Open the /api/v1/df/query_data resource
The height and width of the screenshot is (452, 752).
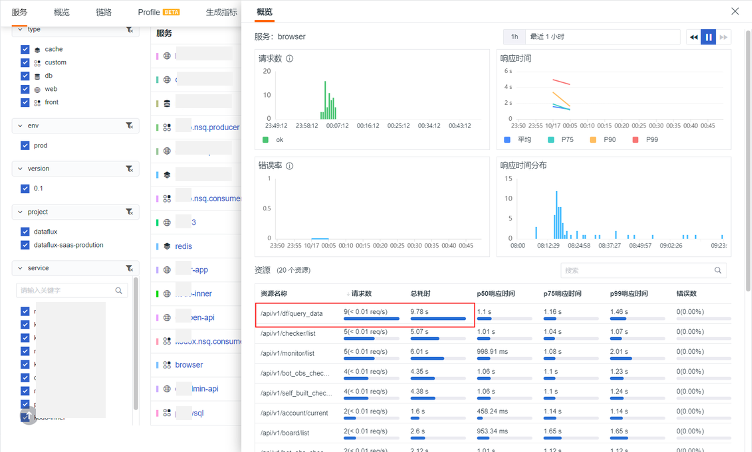coord(292,314)
